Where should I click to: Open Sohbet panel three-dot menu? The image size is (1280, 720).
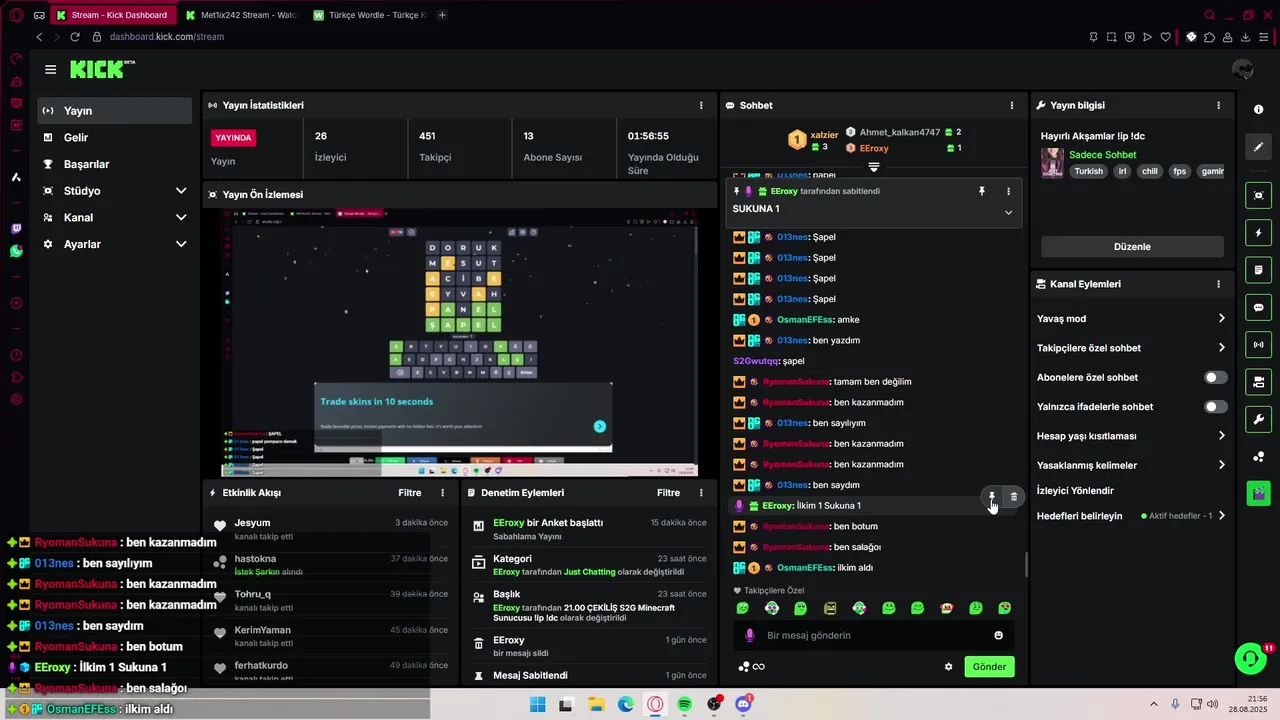(1011, 105)
